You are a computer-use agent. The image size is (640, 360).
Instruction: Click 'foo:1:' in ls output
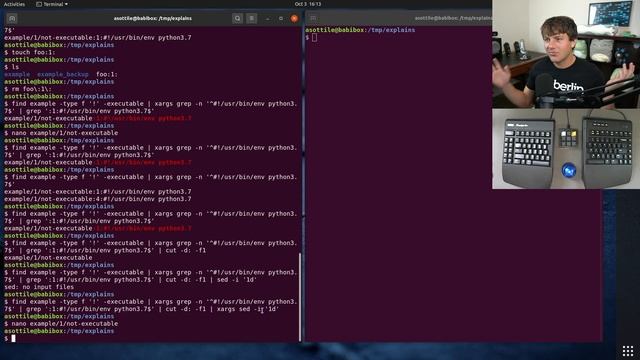coord(107,74)
